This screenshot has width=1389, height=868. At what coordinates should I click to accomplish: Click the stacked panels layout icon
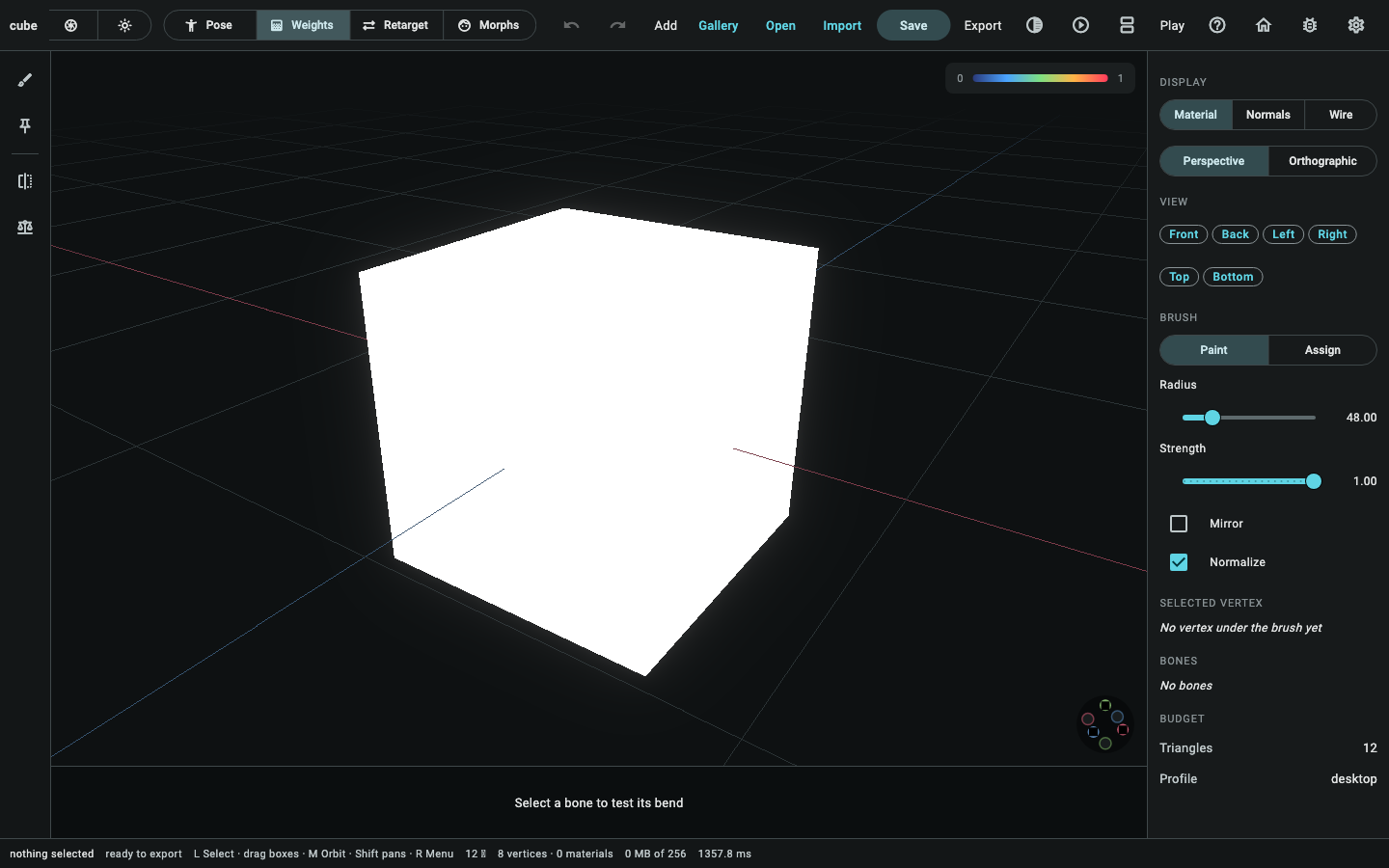(1127, 25)
